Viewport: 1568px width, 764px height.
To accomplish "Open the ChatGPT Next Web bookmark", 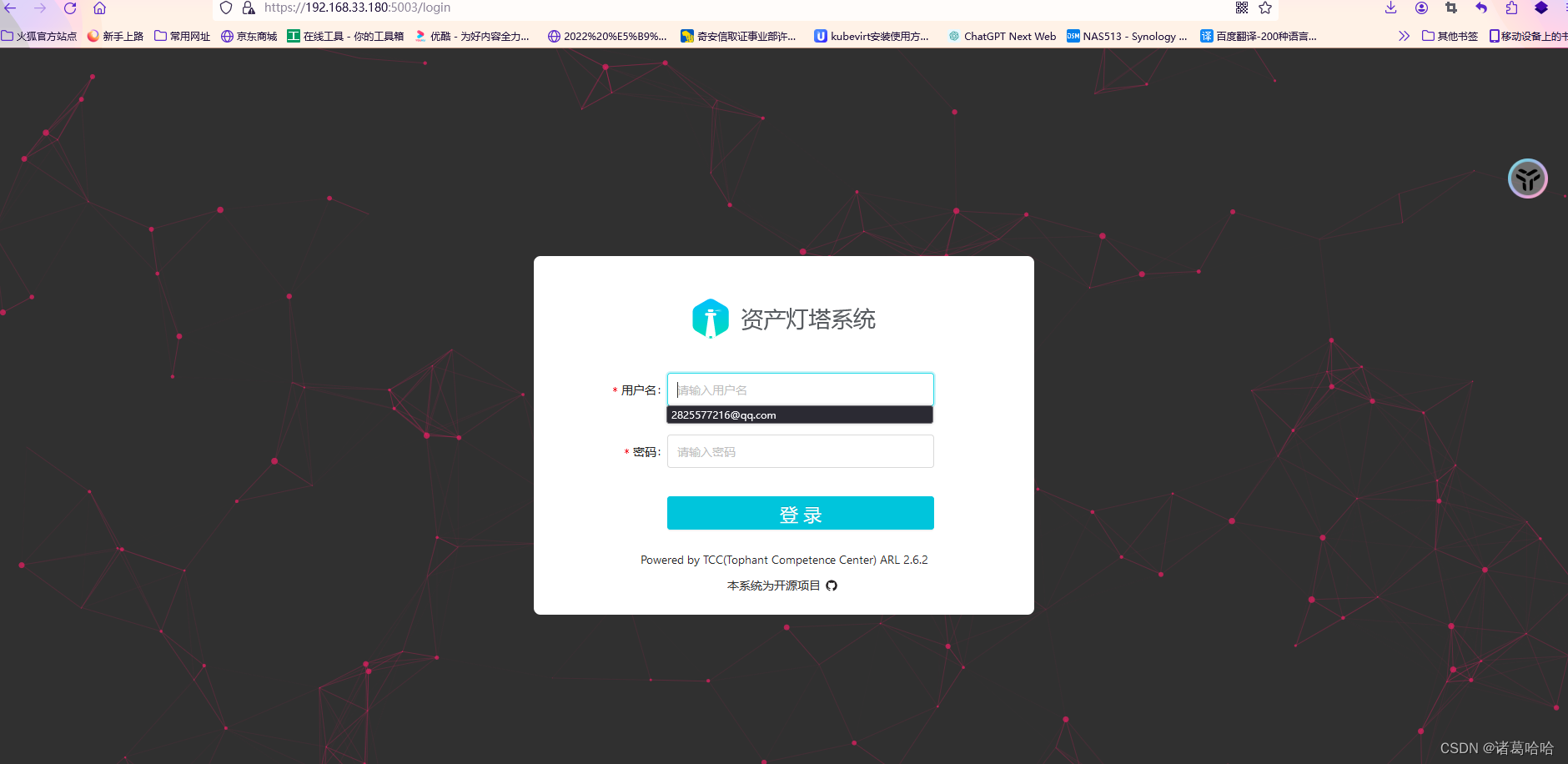I will pyautogui.click(x=1003, y=36).
